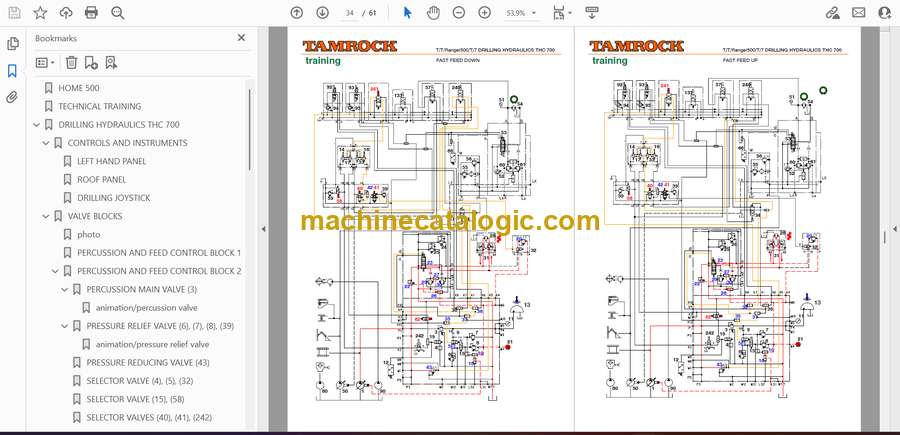Open the DRILLING JOYSTICK bookmark

point(114,198)
